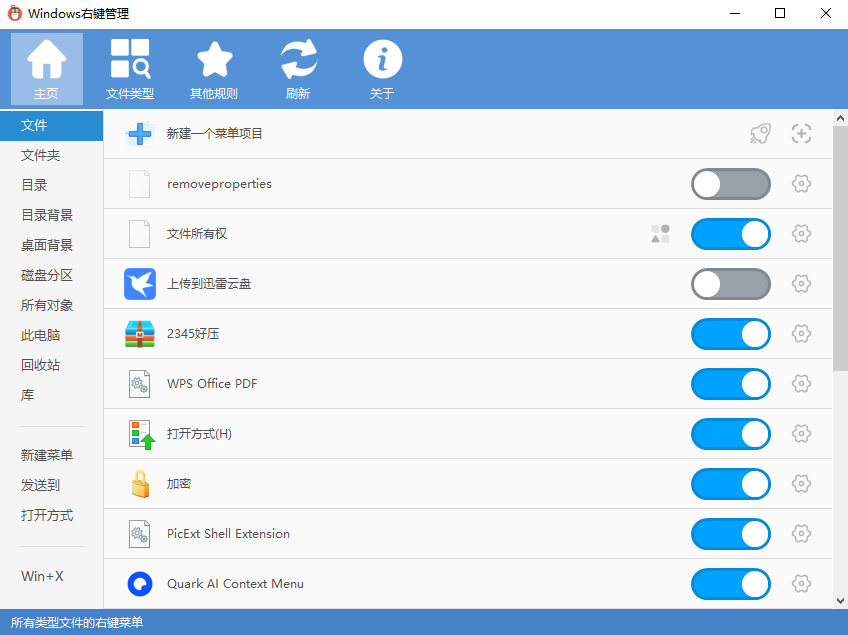
Task: Open the 主页 home toolbar button
Action: click(x=47, y=69)
